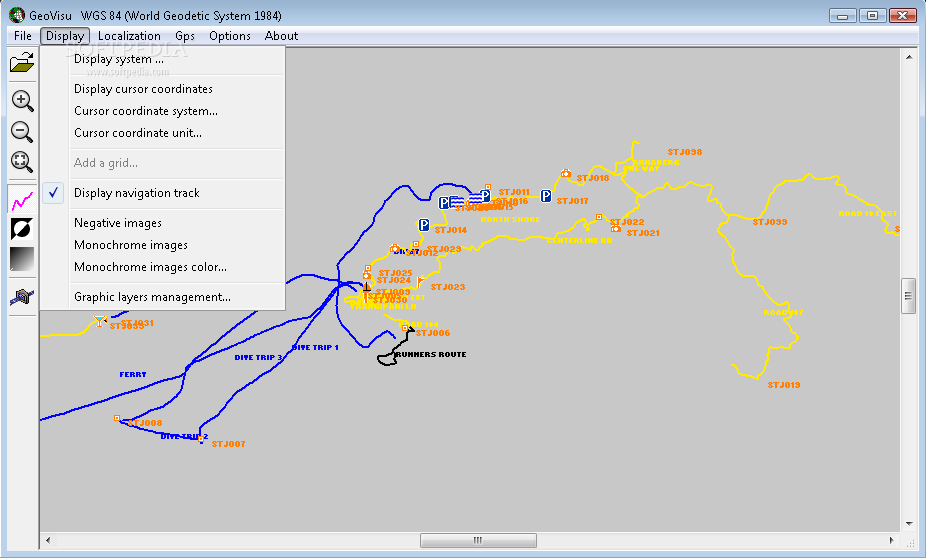Close the Display menu from menu bar
Screen dimensions: 926x558
[x=65, y=36]
